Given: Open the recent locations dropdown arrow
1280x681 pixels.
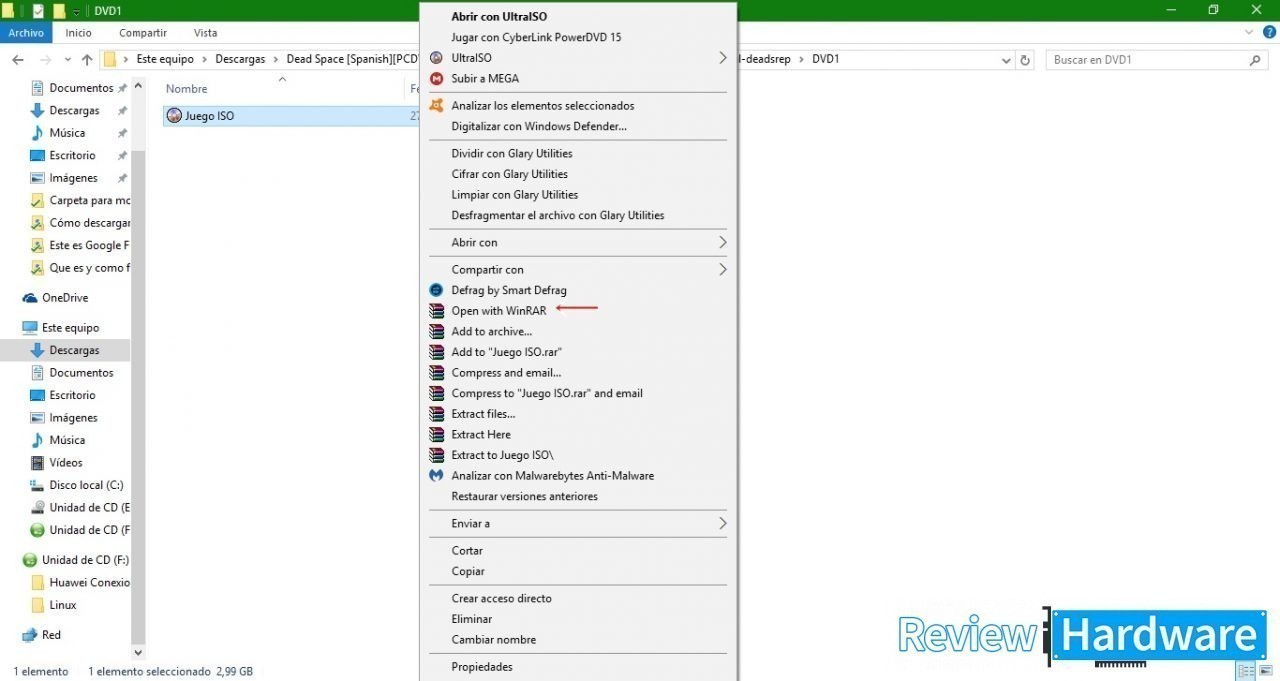Looking at the screenshot, I should [69, 60].
